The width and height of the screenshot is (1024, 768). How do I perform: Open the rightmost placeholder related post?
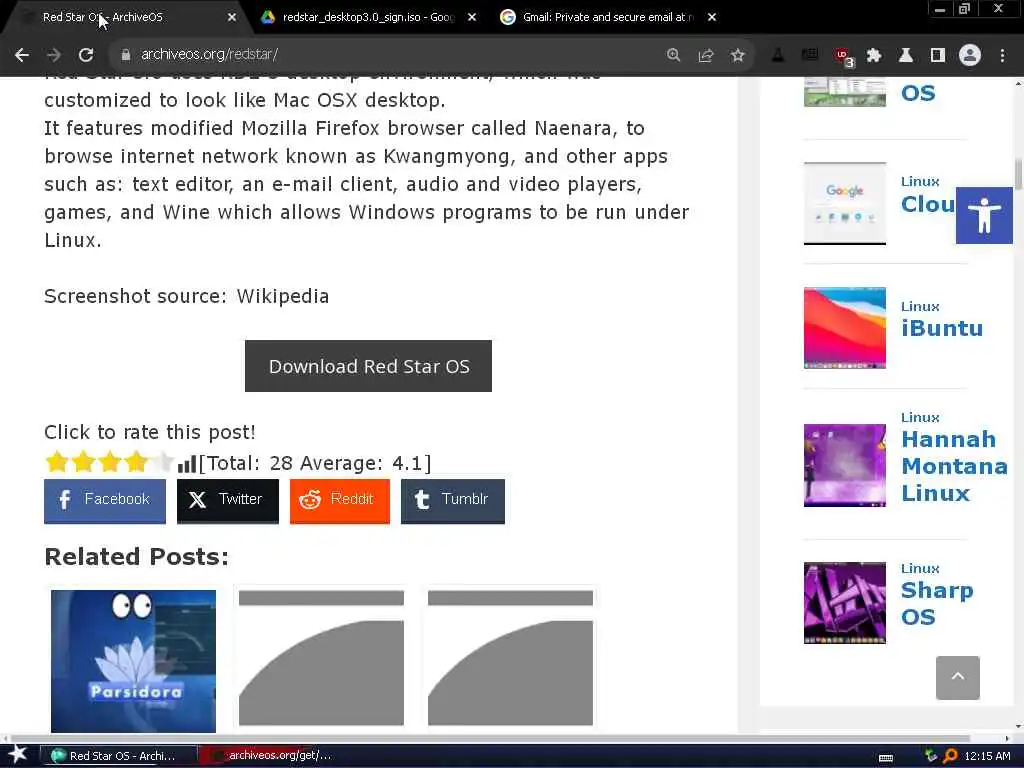click(510, 658)
